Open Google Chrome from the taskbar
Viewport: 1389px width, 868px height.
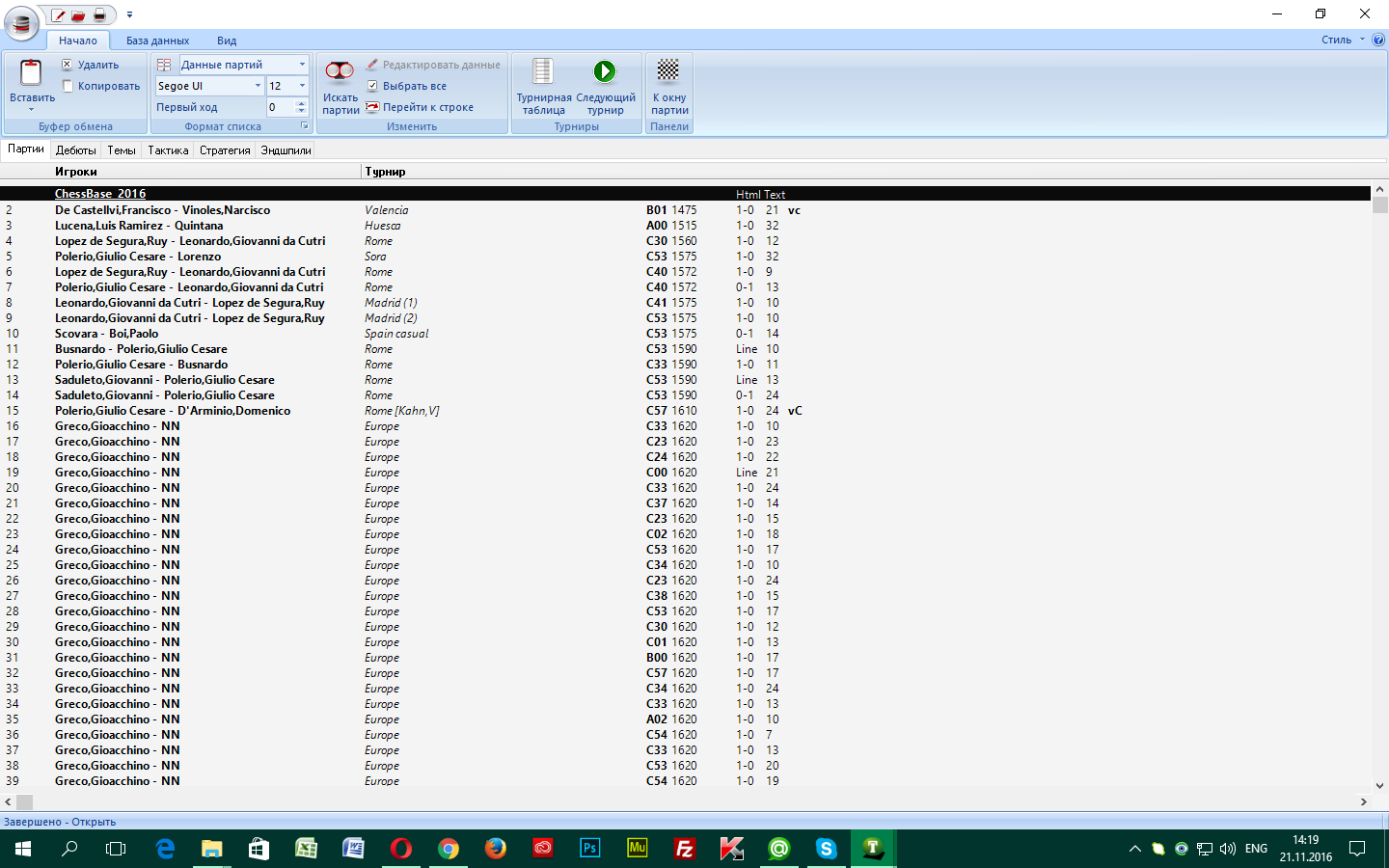point(449,849)
